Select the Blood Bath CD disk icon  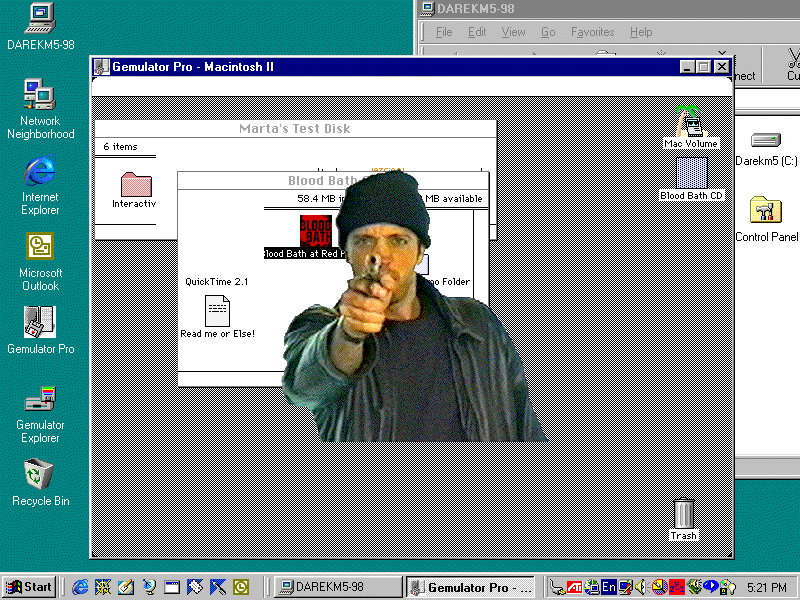click(x=691, y=179)
